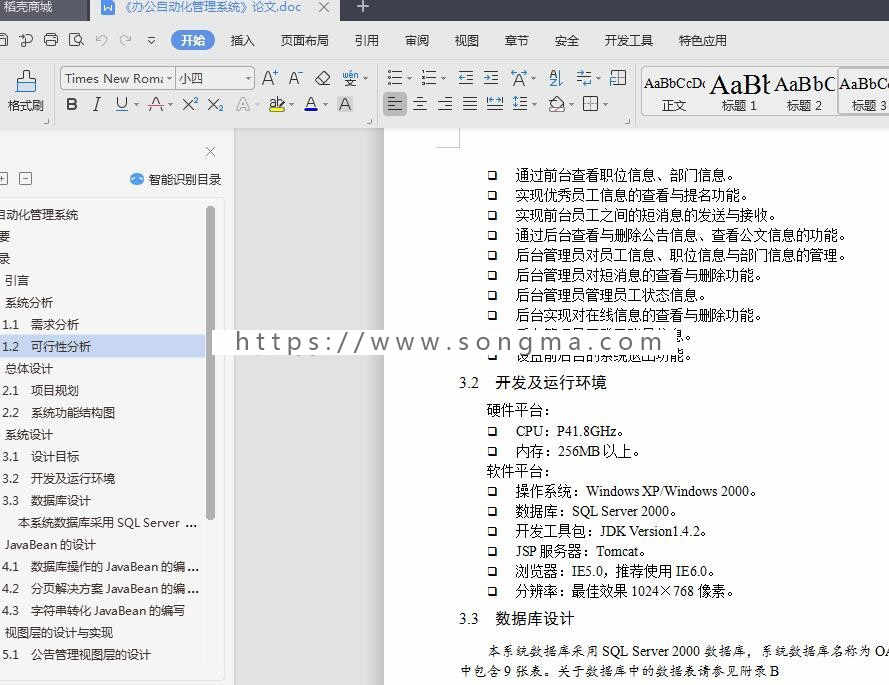Open the sort icon in paragraph group

[x=556, y=77]
